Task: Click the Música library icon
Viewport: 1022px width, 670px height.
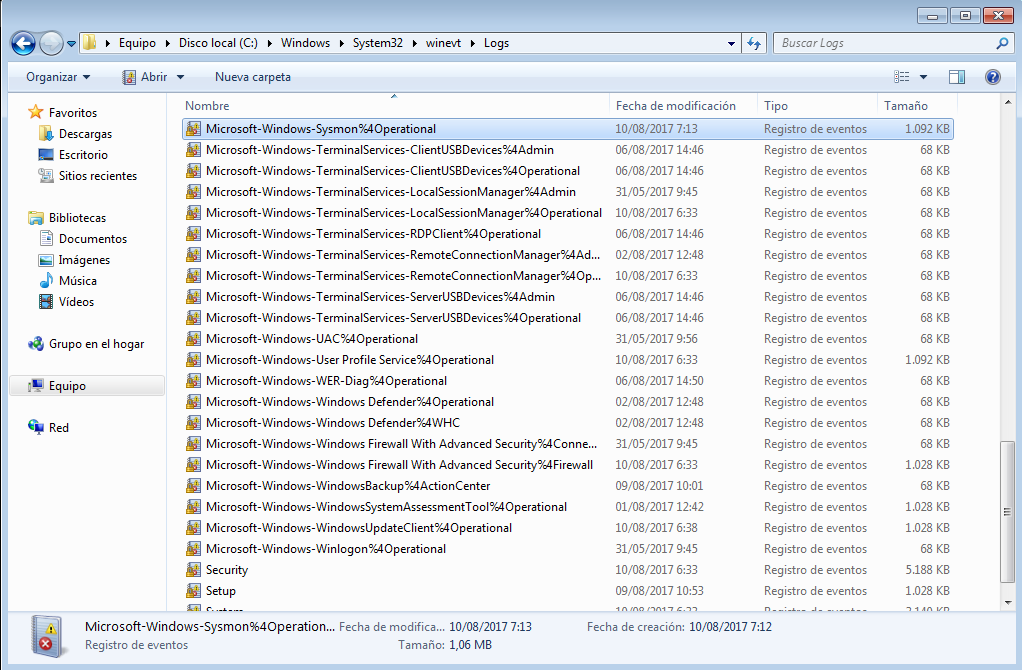Action: click(x=46, y=281)
